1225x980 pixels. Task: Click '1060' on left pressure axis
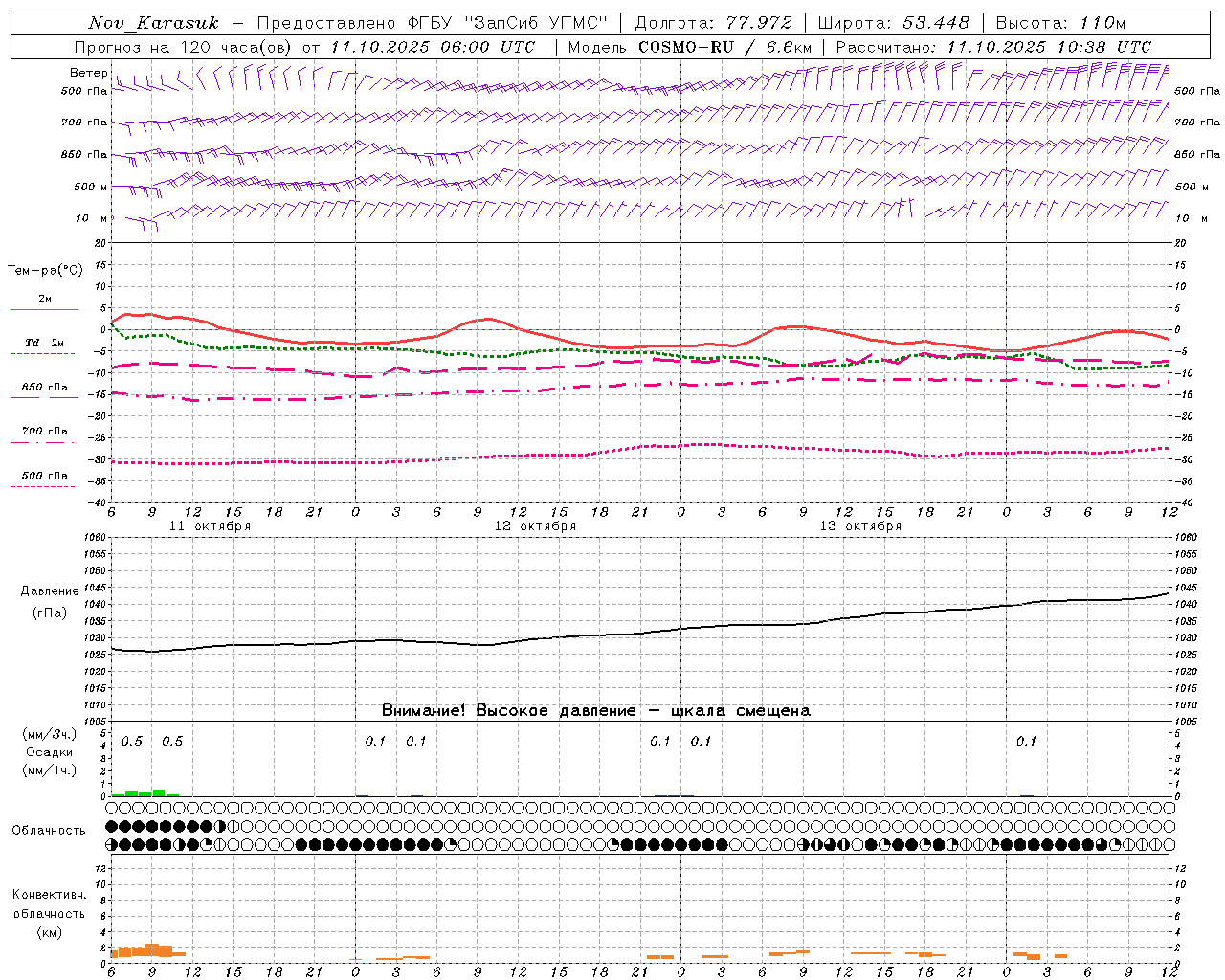point(97,538)
